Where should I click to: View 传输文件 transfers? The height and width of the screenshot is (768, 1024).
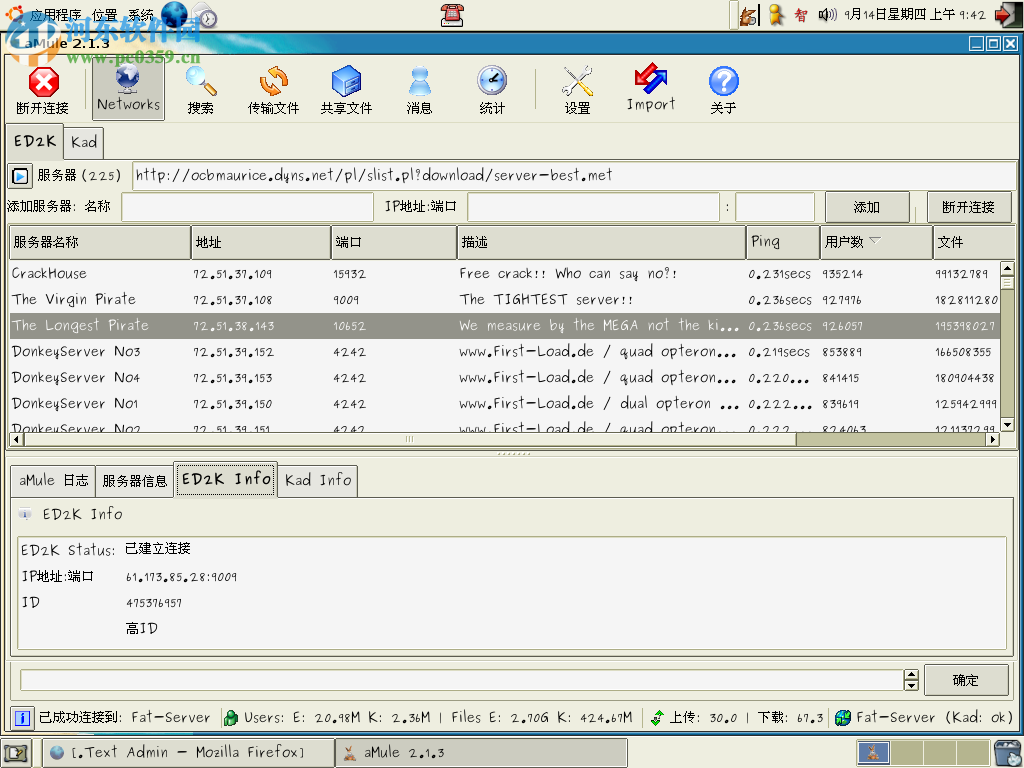[273, 90]
